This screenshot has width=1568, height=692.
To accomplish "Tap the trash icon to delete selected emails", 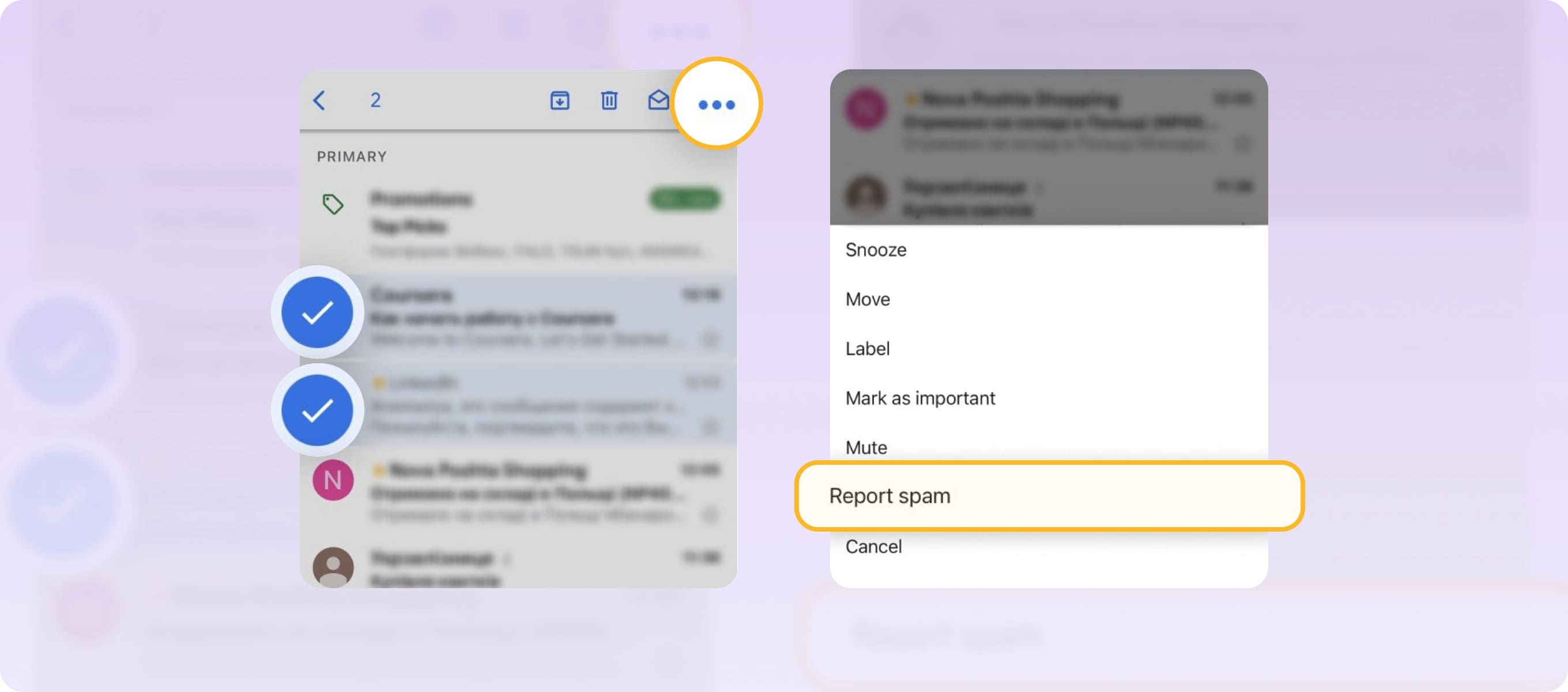I will 609,101.
